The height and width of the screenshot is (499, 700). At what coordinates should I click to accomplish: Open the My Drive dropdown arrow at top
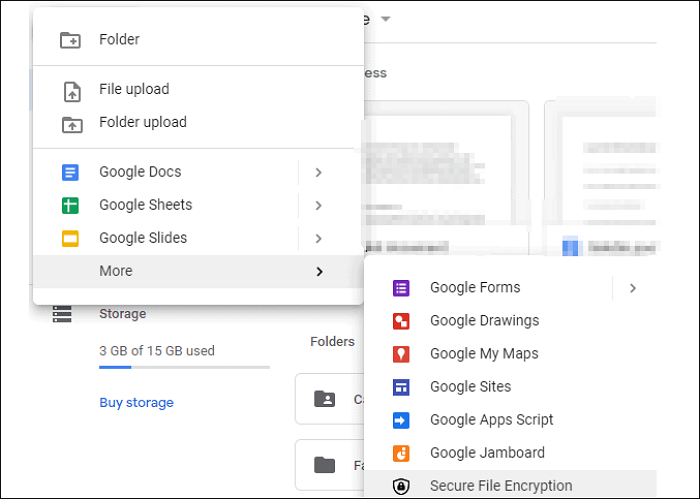[x=386, y=19]
